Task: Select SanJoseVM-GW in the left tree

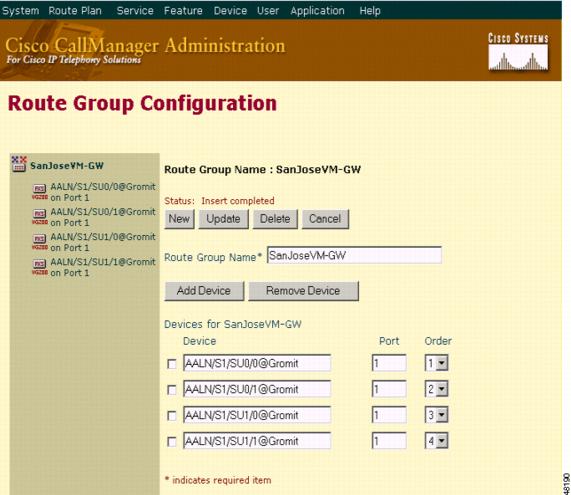Action: click(x=67, y=166)
